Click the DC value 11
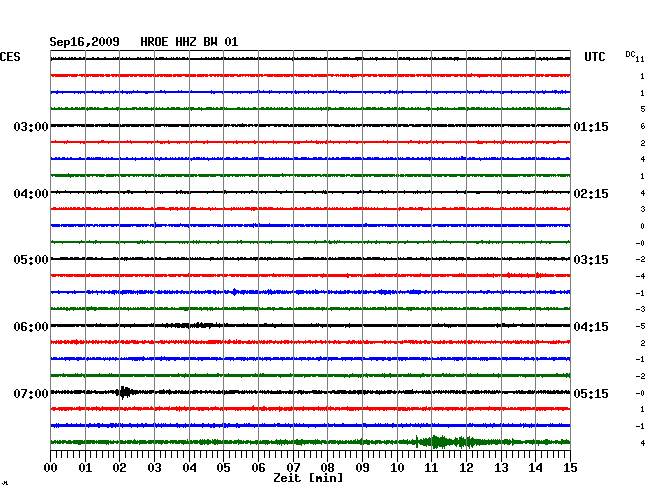Image resolution: width=650 pixels, height=494 pixels. coord(640,60)
